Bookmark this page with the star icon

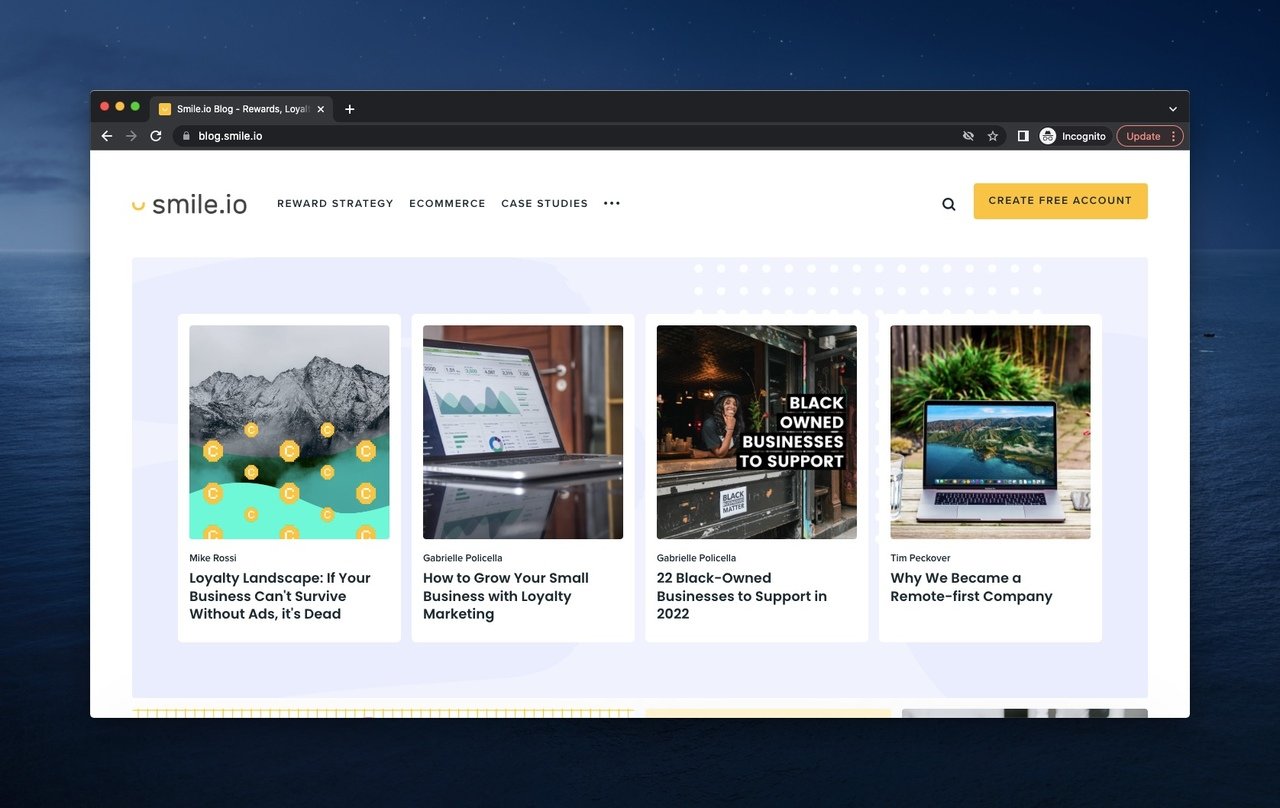click(993, 136)
